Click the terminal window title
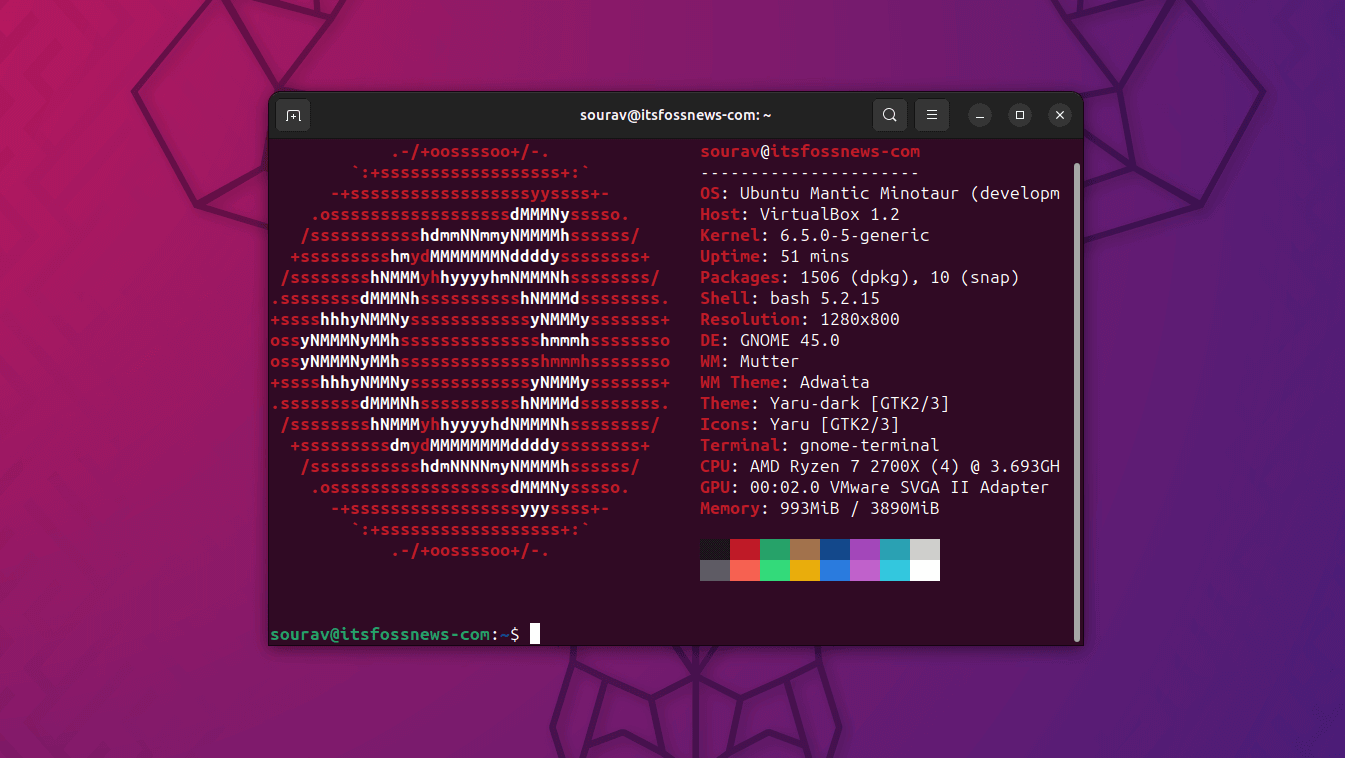 [675, 114]
